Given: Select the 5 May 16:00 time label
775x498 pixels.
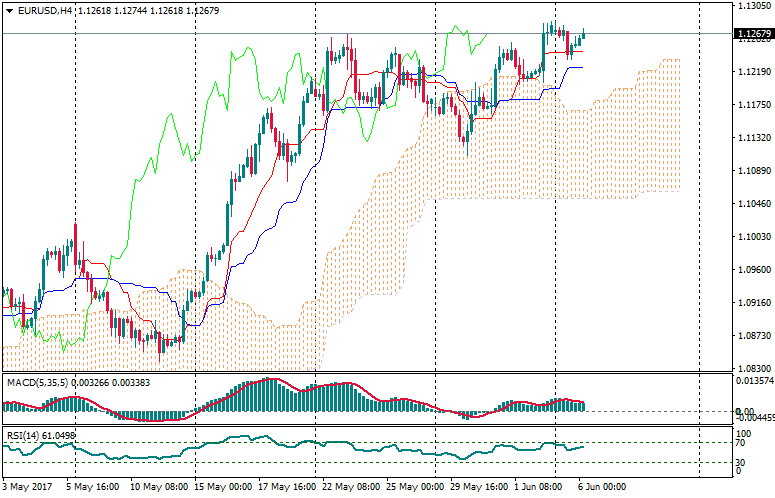Looking at the screenshot, I should tap(91, 486).
